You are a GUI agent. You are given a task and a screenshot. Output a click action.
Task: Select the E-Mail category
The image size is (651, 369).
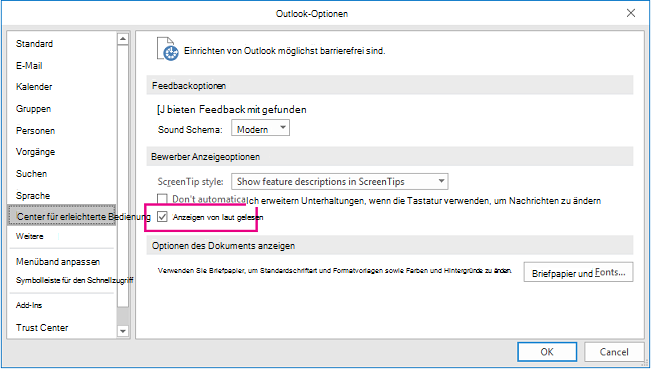(x=29, y=66)
